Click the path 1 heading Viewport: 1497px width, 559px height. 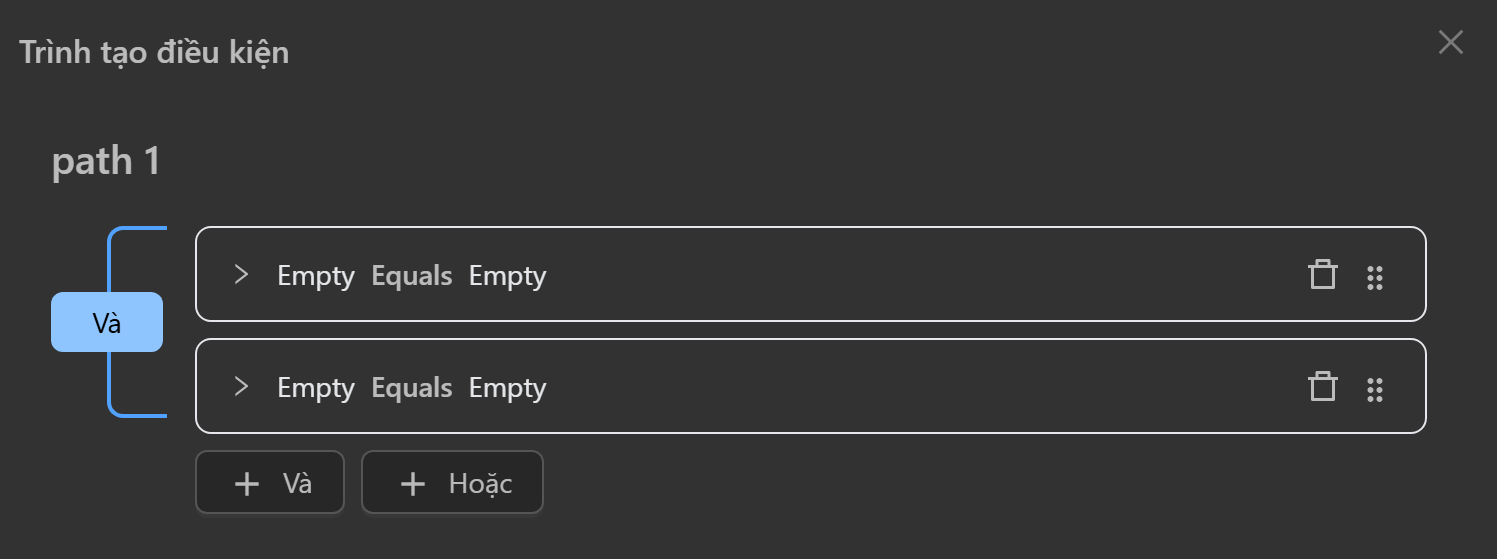click(x=106, y=161)
